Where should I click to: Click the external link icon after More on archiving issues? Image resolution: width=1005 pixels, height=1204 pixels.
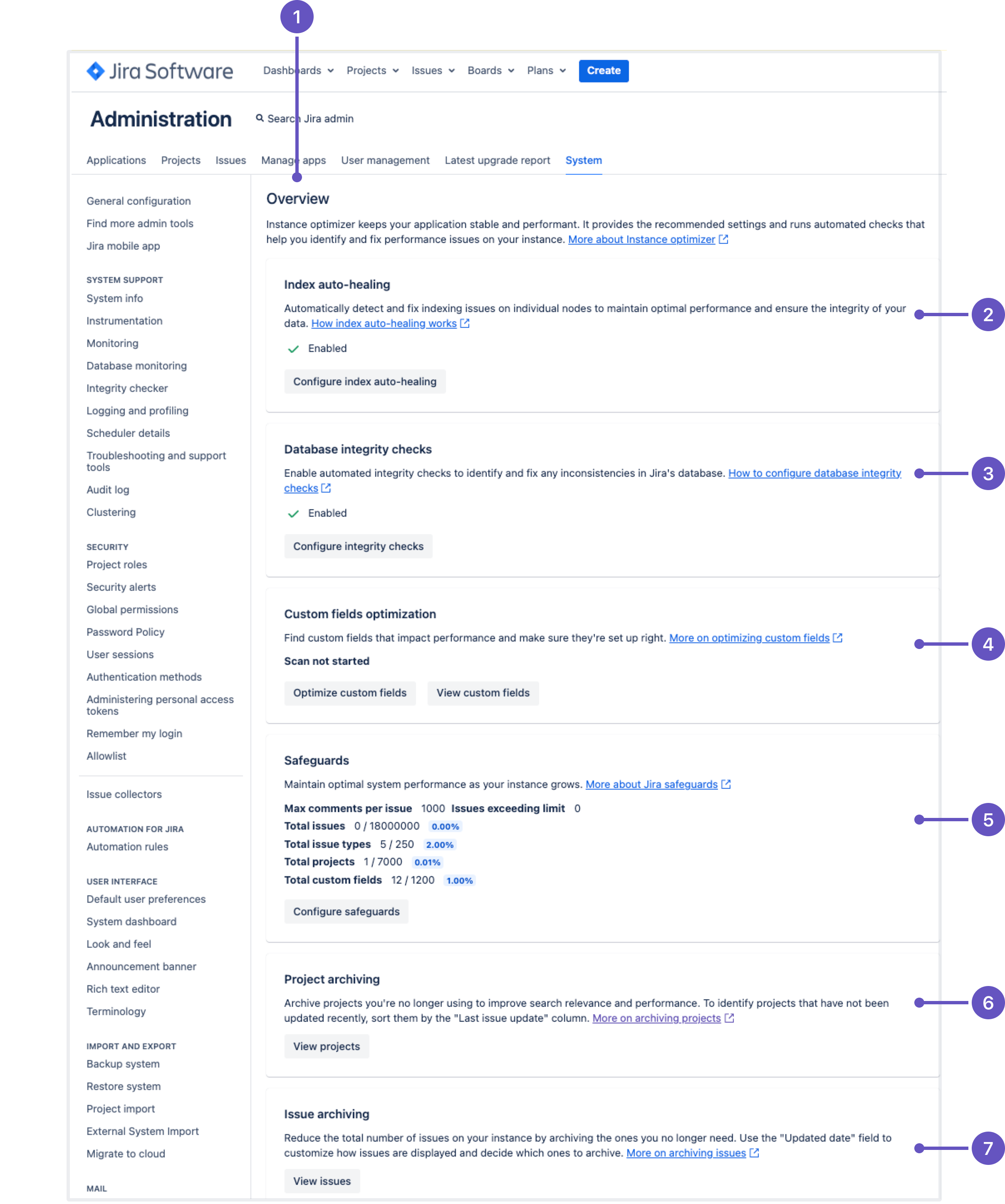754,1153
